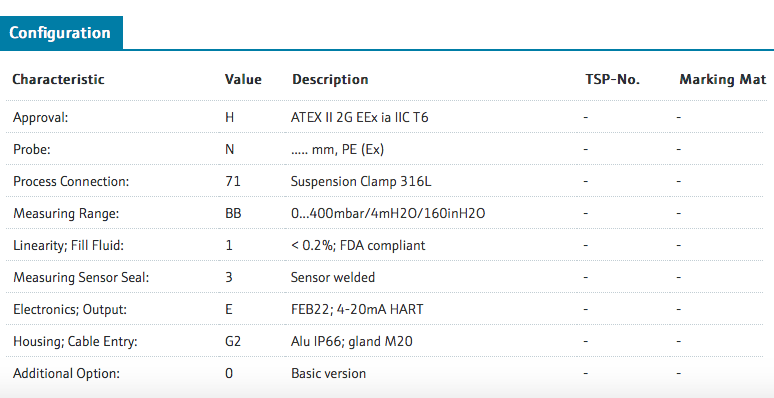
Task: Click the Suspension Clamp 316L description
Action: pyautogui.click(x=361, y=181)
